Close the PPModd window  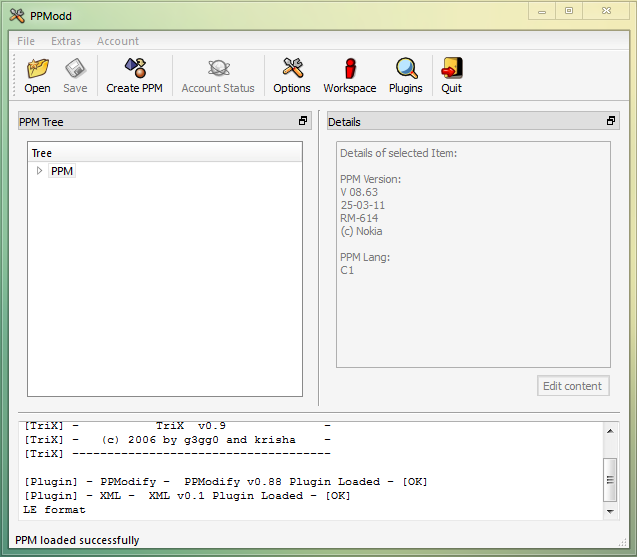606,11
